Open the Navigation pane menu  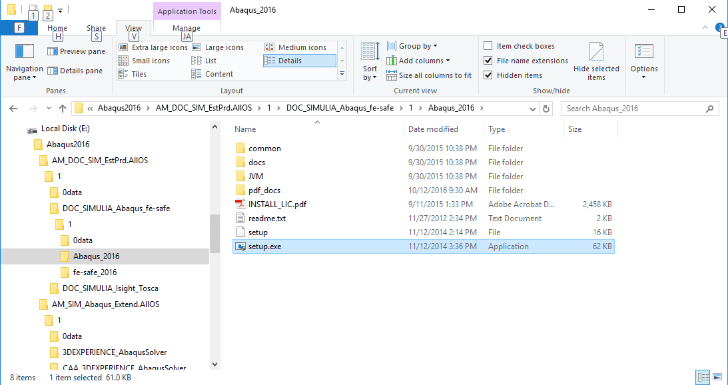point(24,63)
